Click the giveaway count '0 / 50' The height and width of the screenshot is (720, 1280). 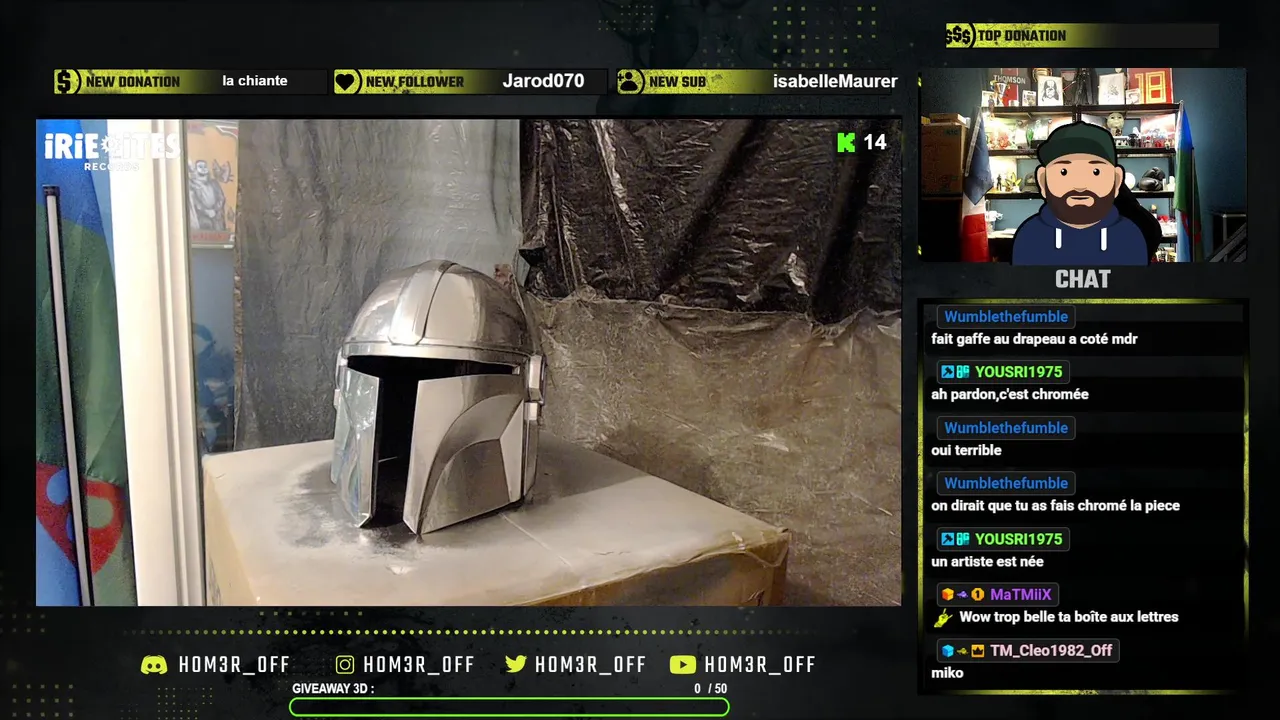[710, 689]
